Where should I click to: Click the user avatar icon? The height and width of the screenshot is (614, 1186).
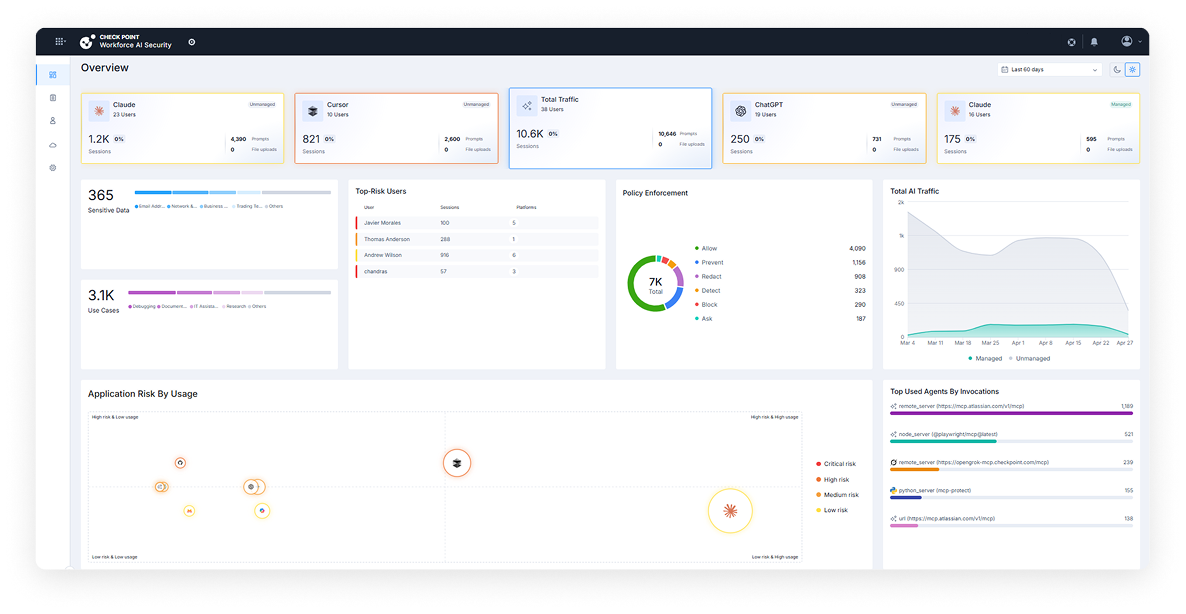[x=1126, y=42]
